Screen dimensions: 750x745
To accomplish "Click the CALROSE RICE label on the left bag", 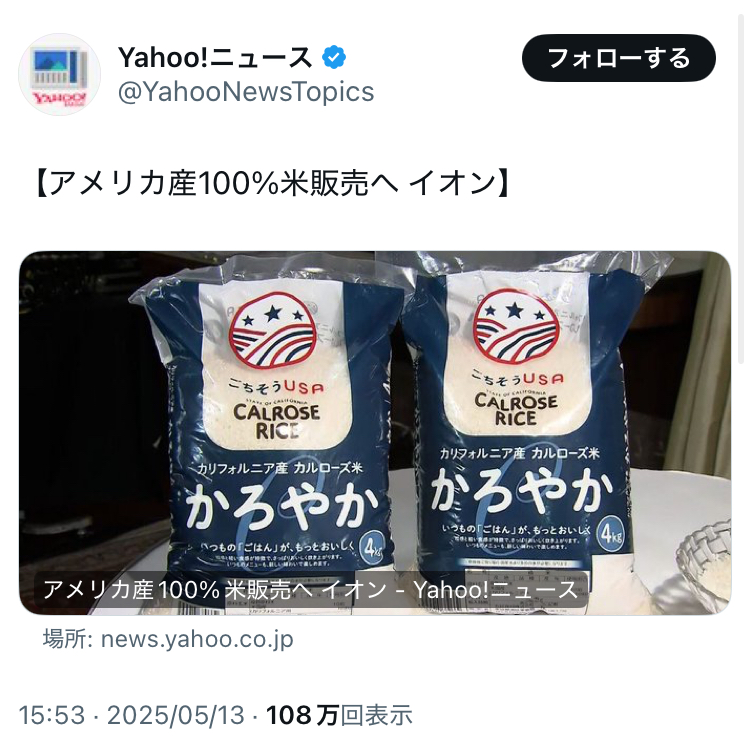I will [x=276, y=421].
